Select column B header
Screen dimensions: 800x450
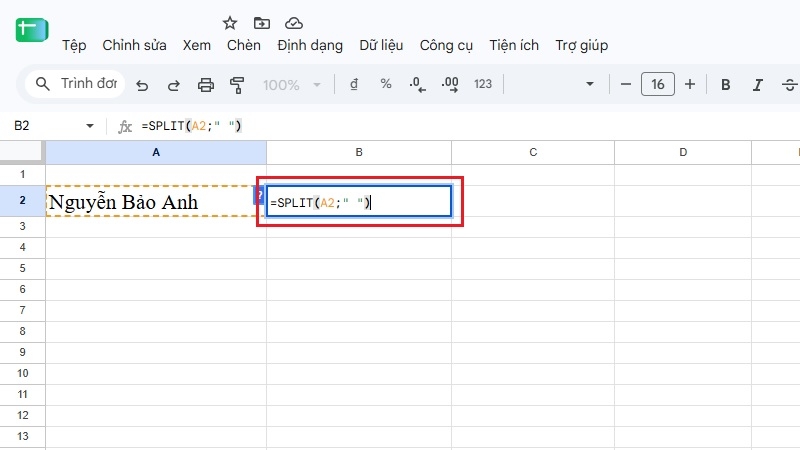point(359,152)
